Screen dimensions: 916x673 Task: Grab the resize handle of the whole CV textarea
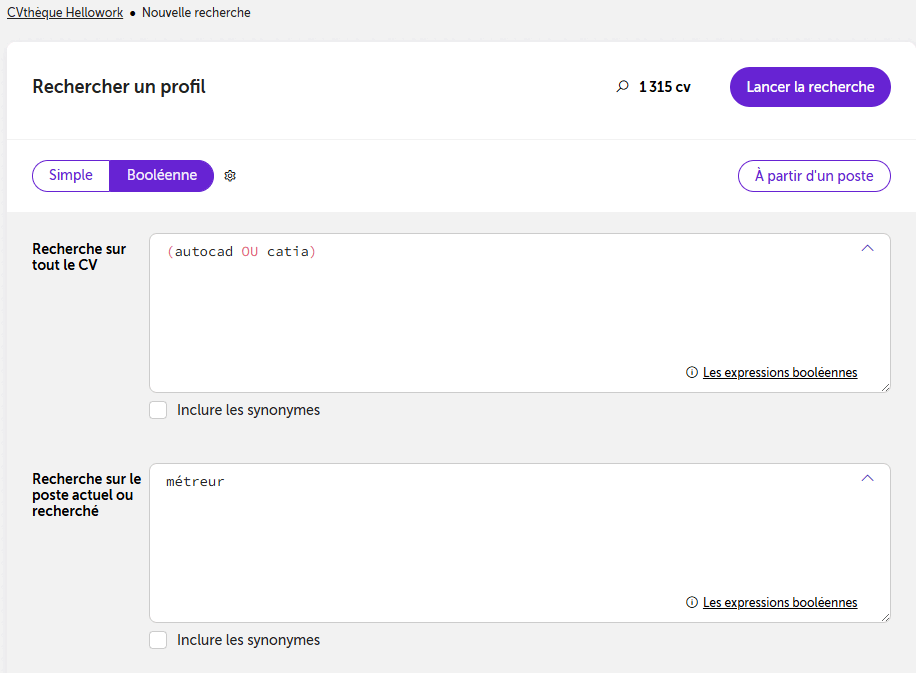point(885,387)
